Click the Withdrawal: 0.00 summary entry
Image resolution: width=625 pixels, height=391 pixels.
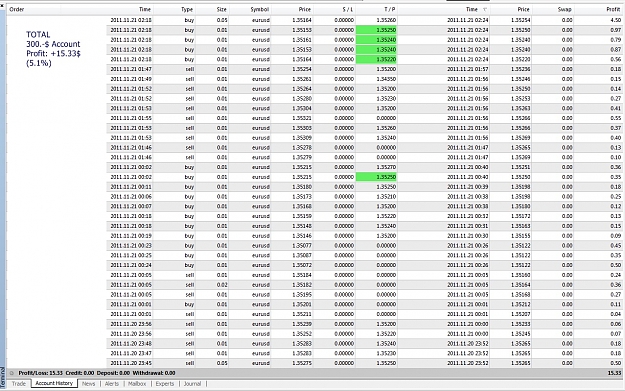154,373
